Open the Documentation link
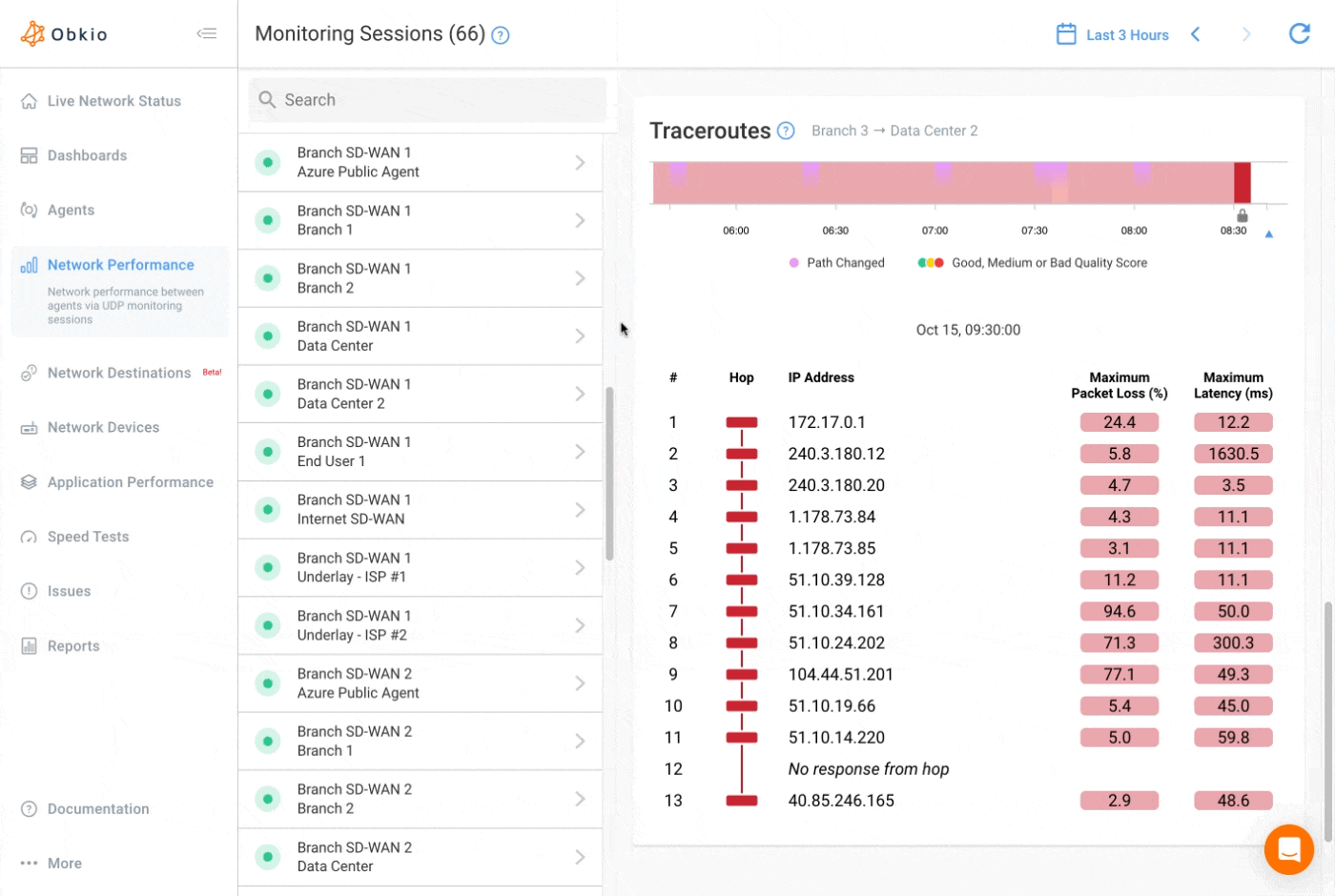Screen dimensions: 1335x896 click(98, 808)
